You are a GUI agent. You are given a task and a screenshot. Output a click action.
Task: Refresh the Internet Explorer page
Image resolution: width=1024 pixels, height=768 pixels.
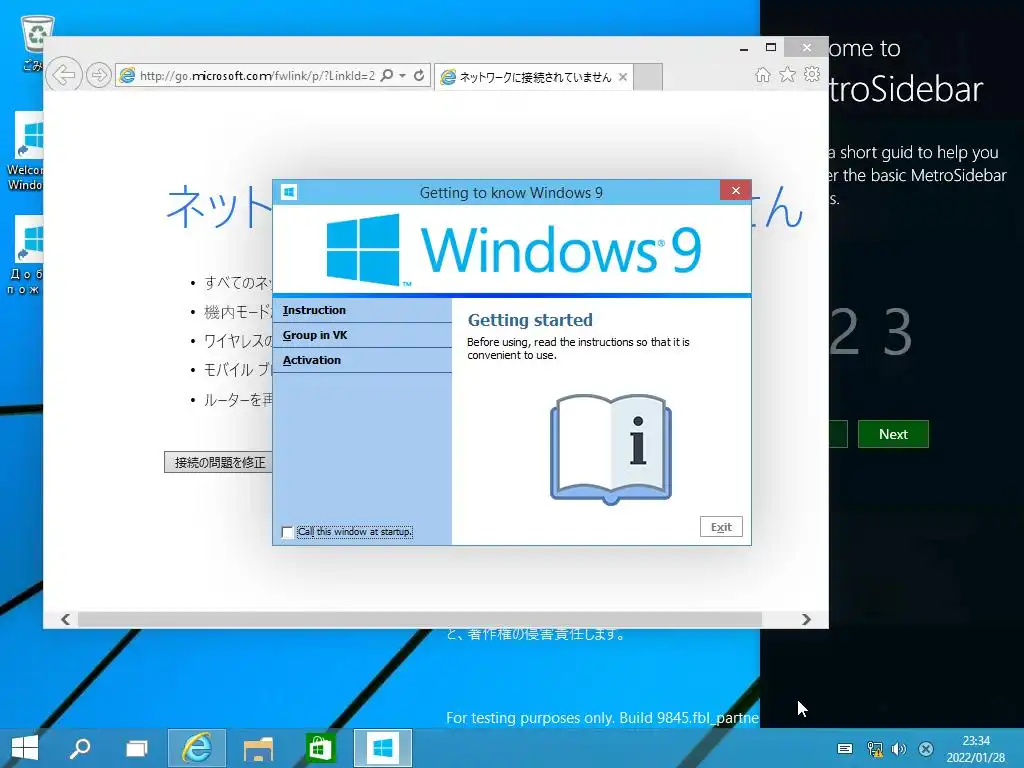pos(419,75)
